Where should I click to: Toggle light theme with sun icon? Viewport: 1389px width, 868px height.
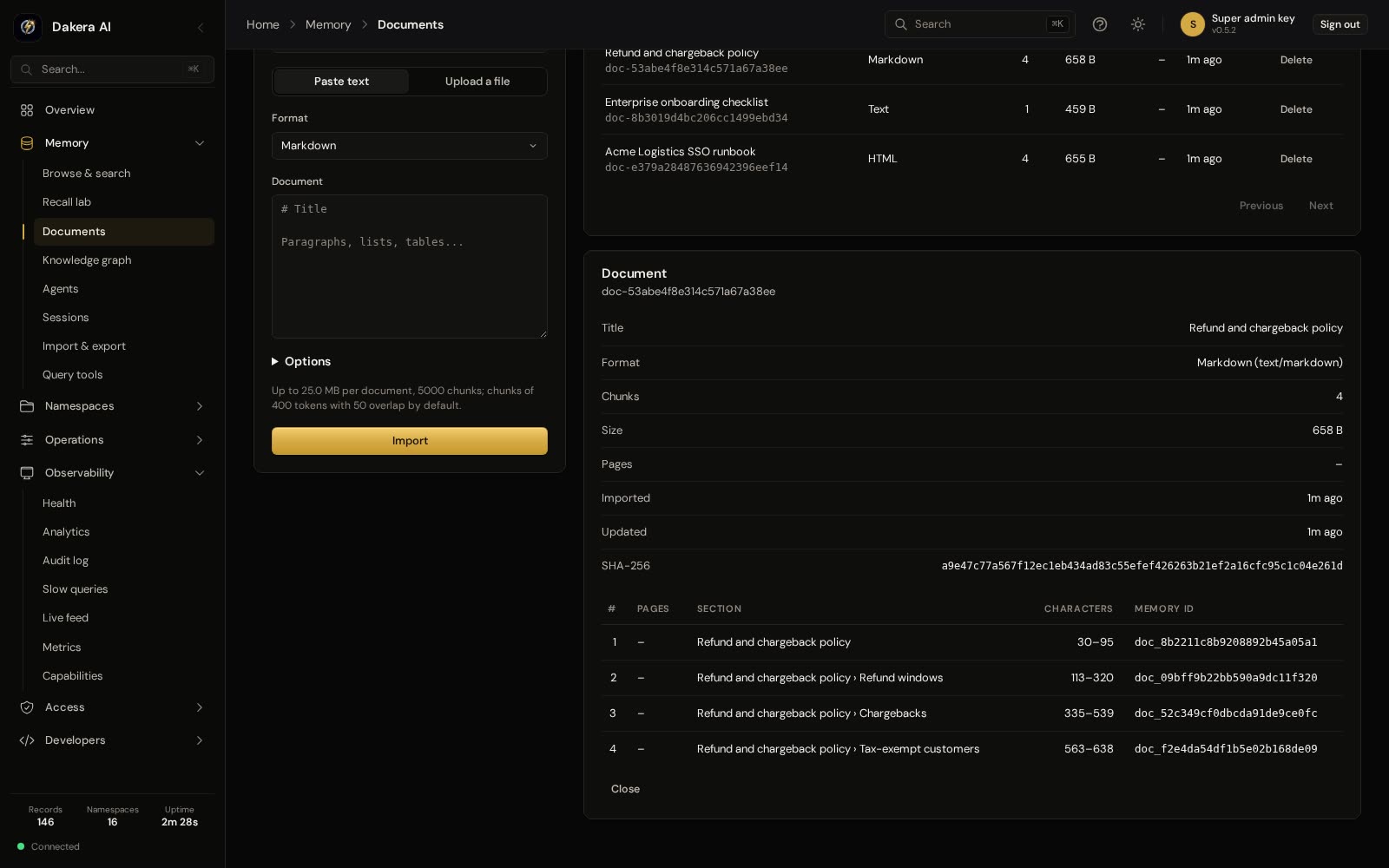coord(1138,24)
